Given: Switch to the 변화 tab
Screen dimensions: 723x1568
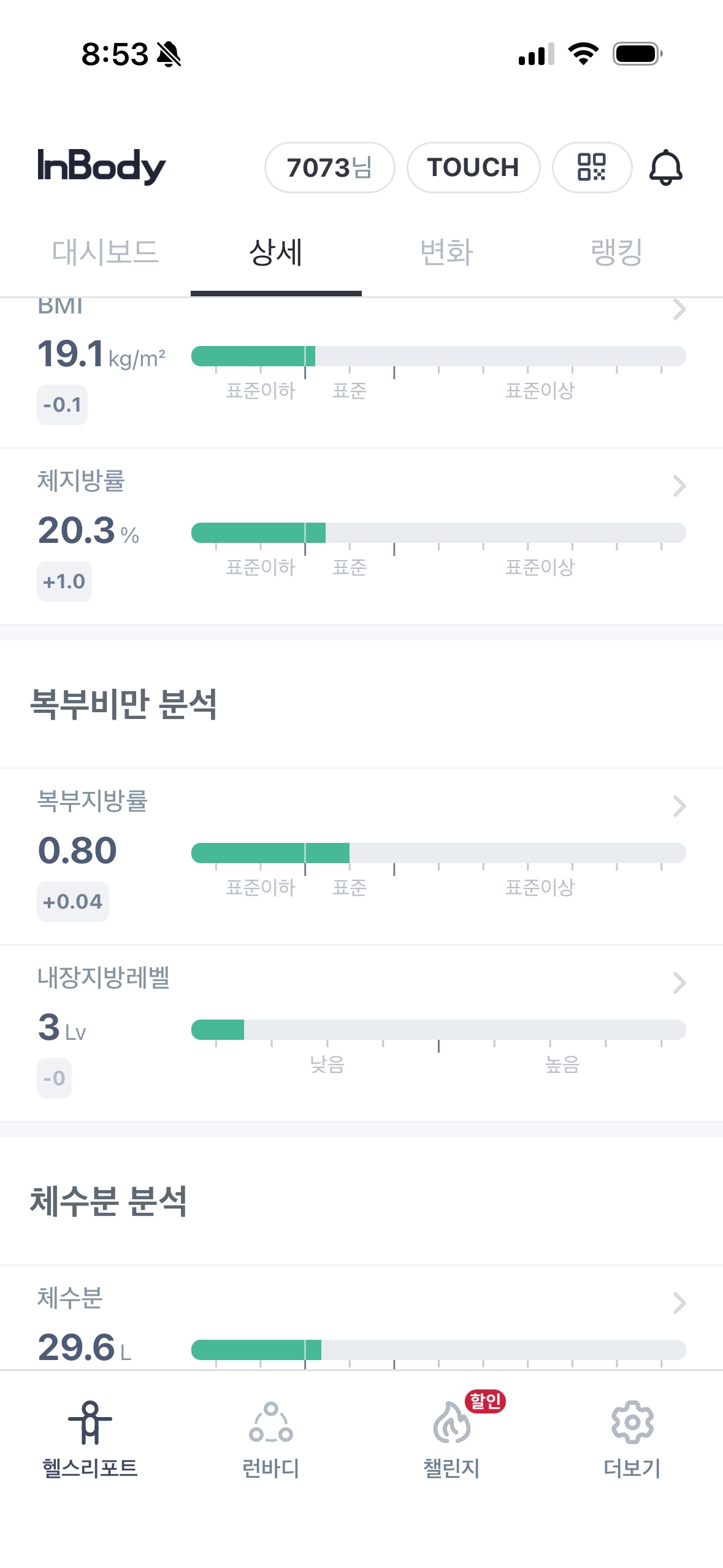Looking at the screenshot, I should [x=446, y=252].
